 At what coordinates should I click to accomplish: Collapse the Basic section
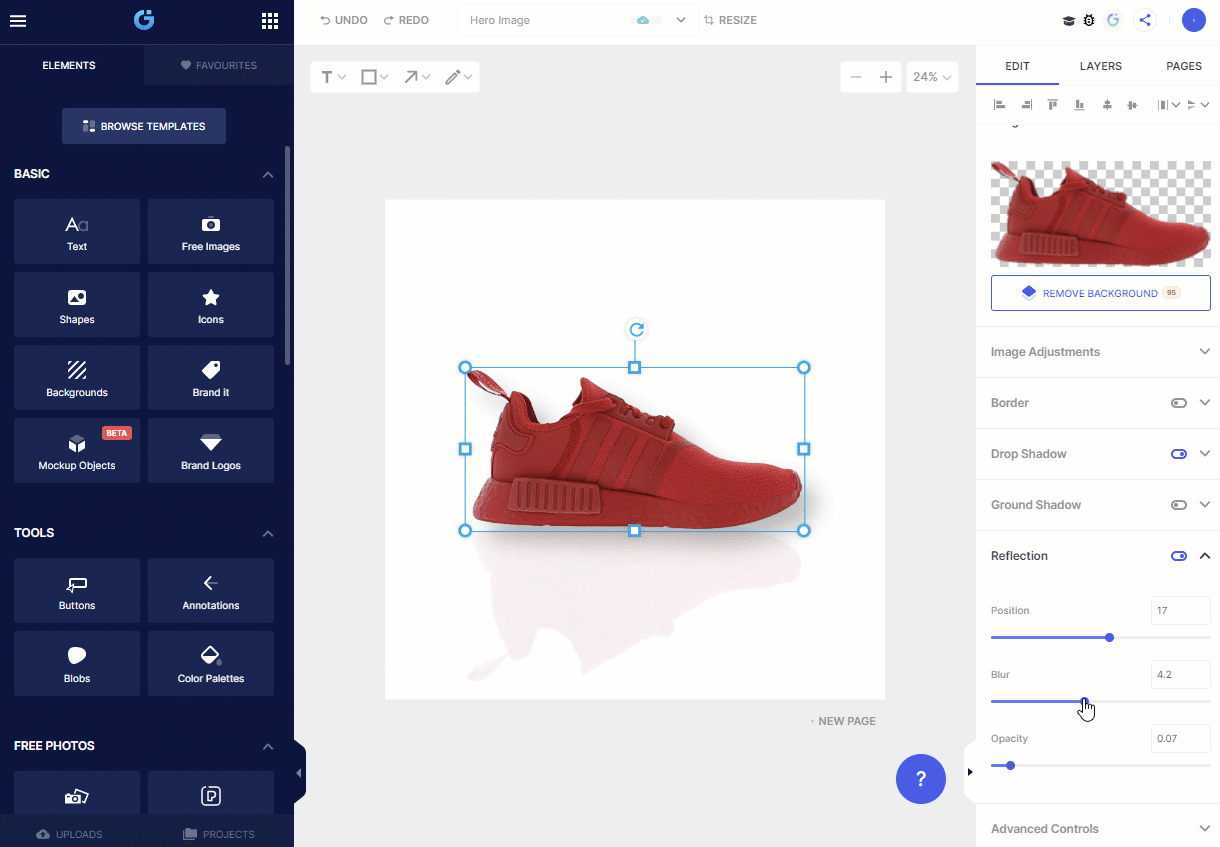click(x=267, y=174)
